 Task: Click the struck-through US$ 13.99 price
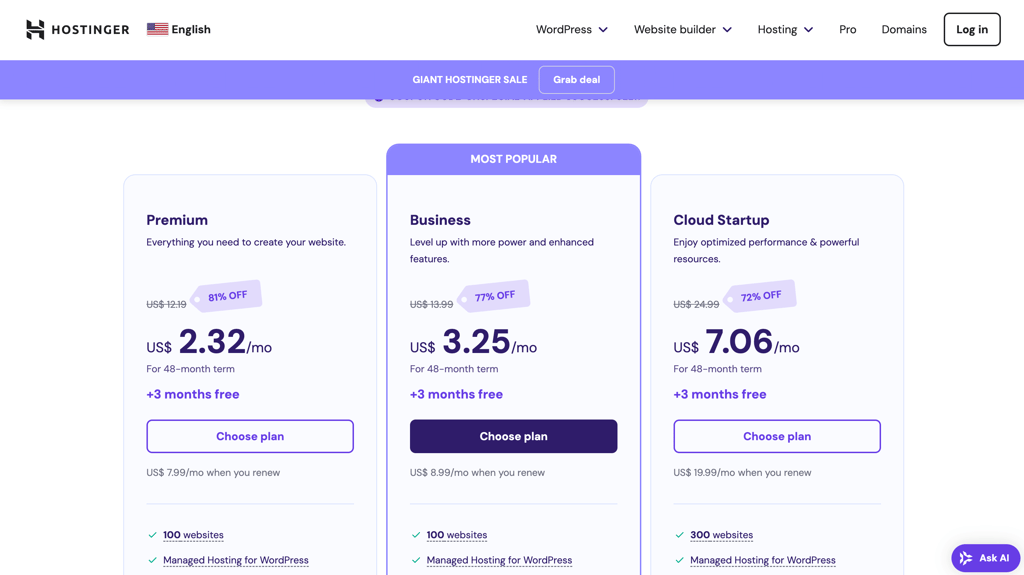(431, 304)
